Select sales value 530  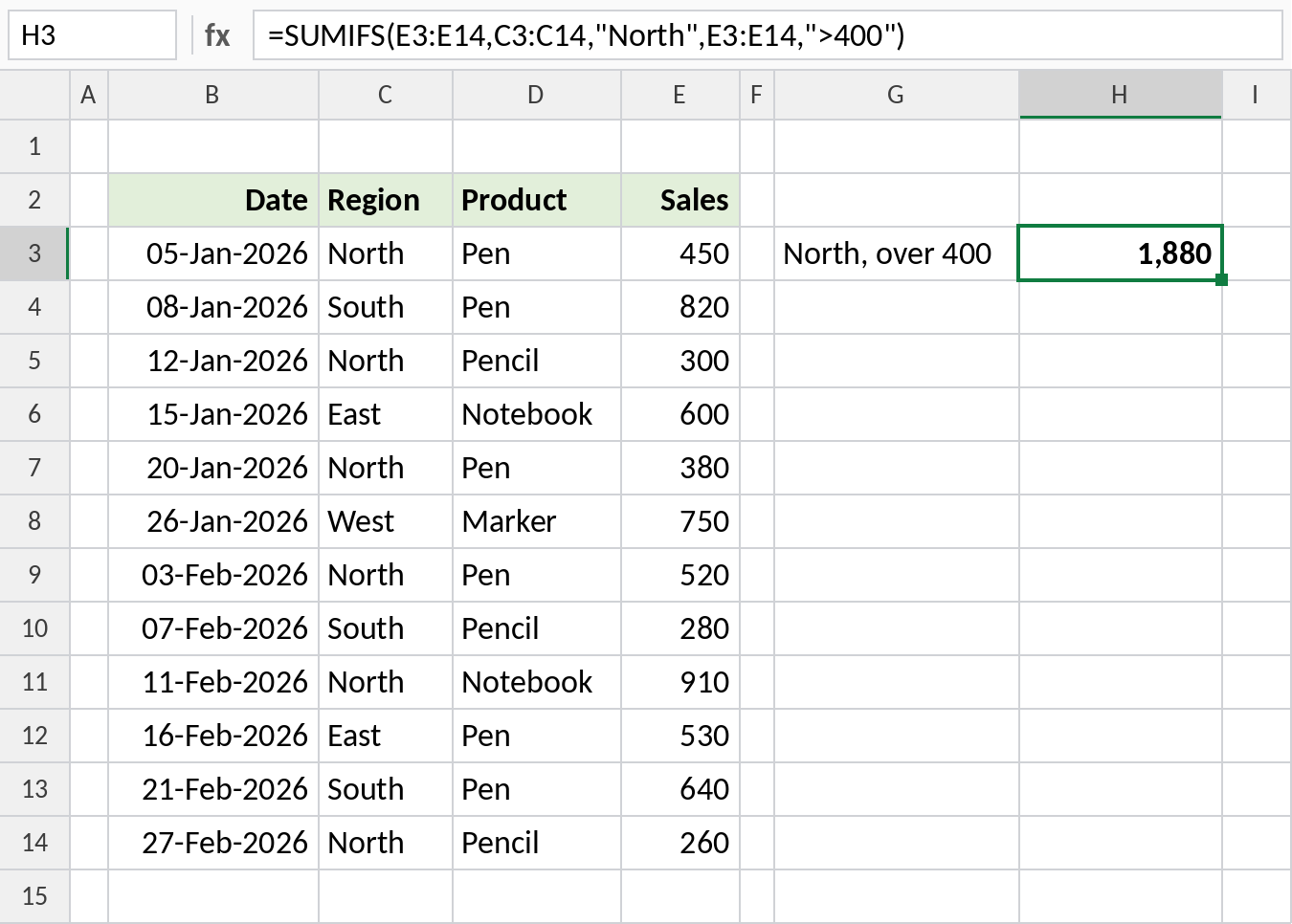680,736
